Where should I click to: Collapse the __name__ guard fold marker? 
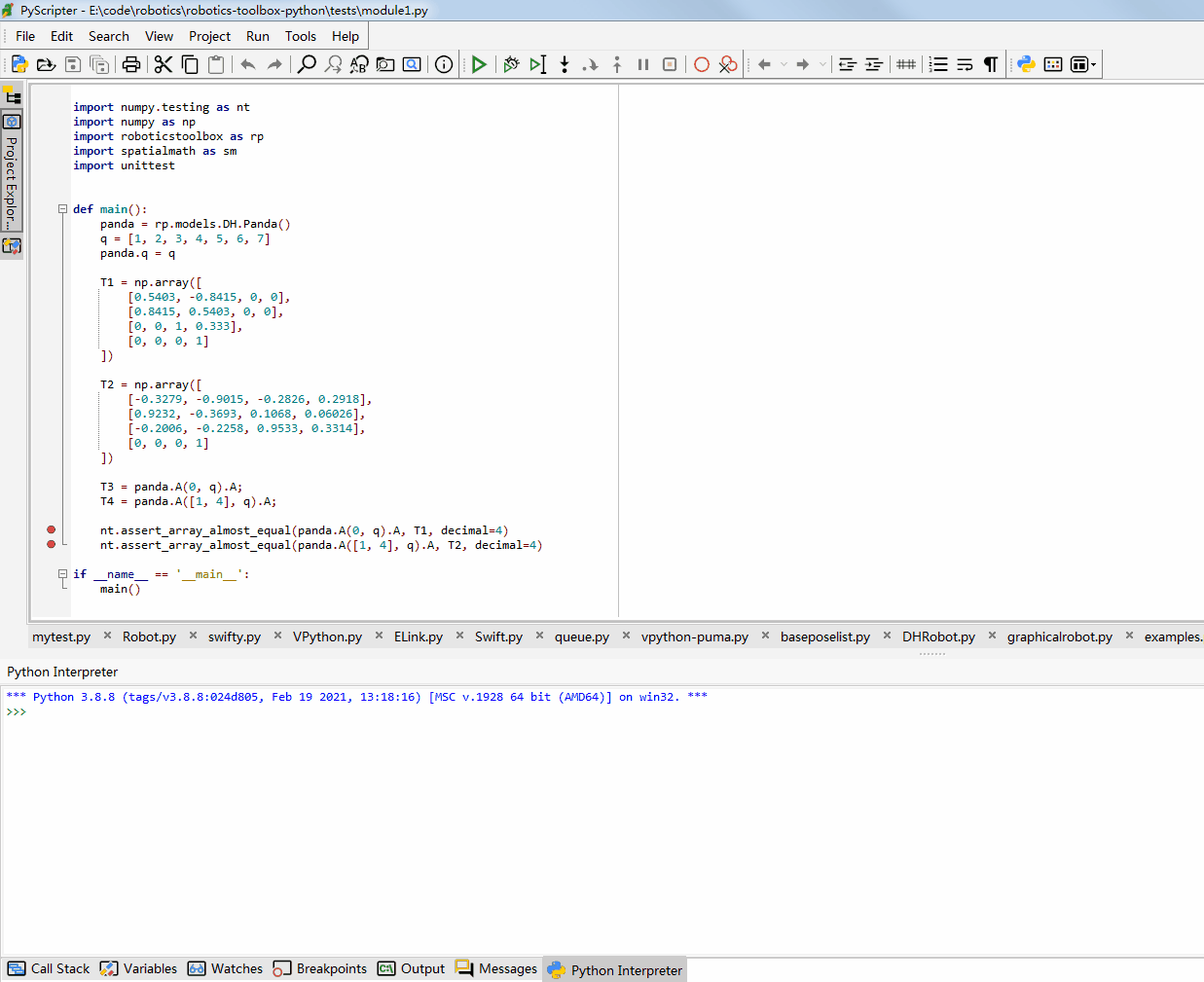tap(62, 574)
